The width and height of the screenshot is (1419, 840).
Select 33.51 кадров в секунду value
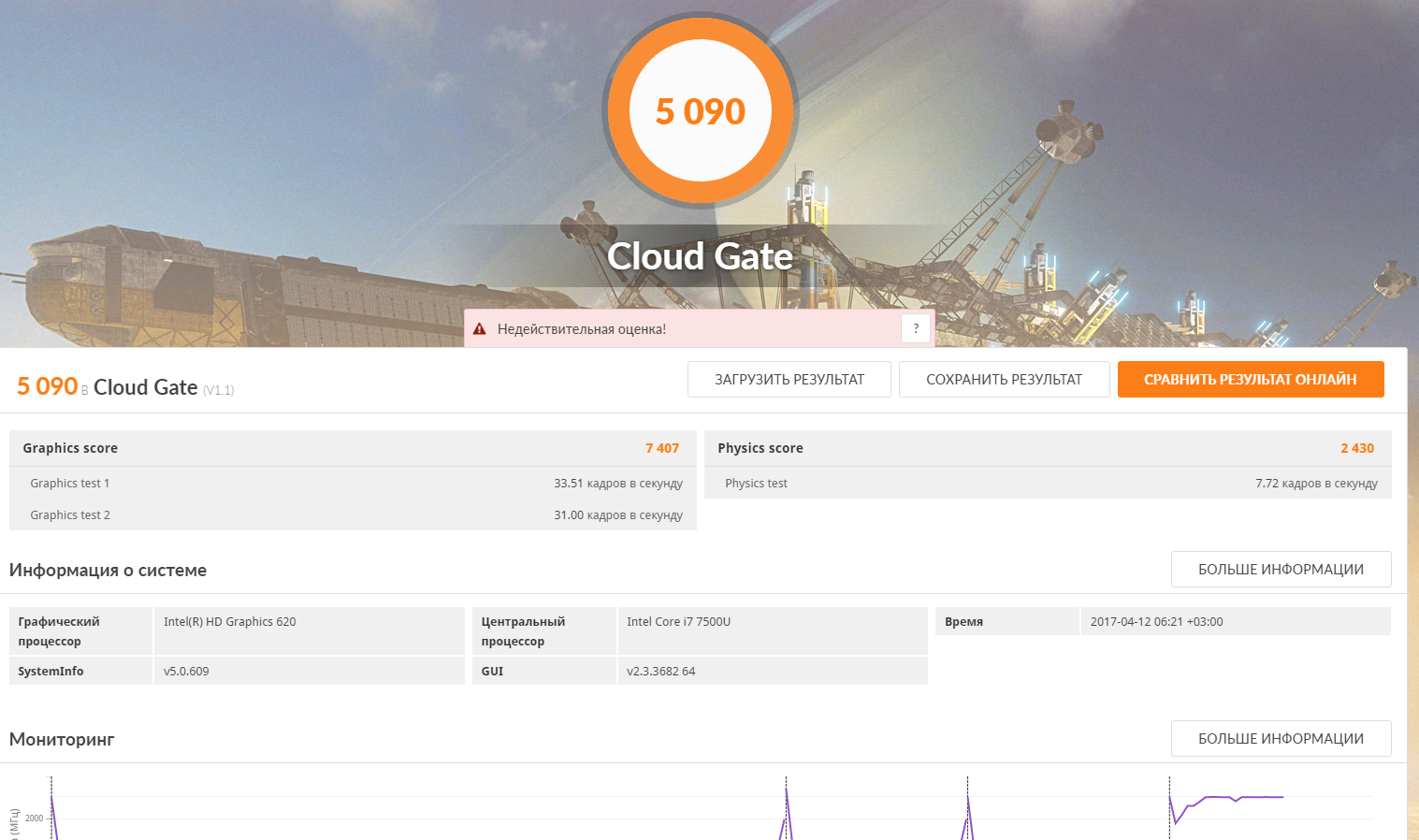point(618,484)
